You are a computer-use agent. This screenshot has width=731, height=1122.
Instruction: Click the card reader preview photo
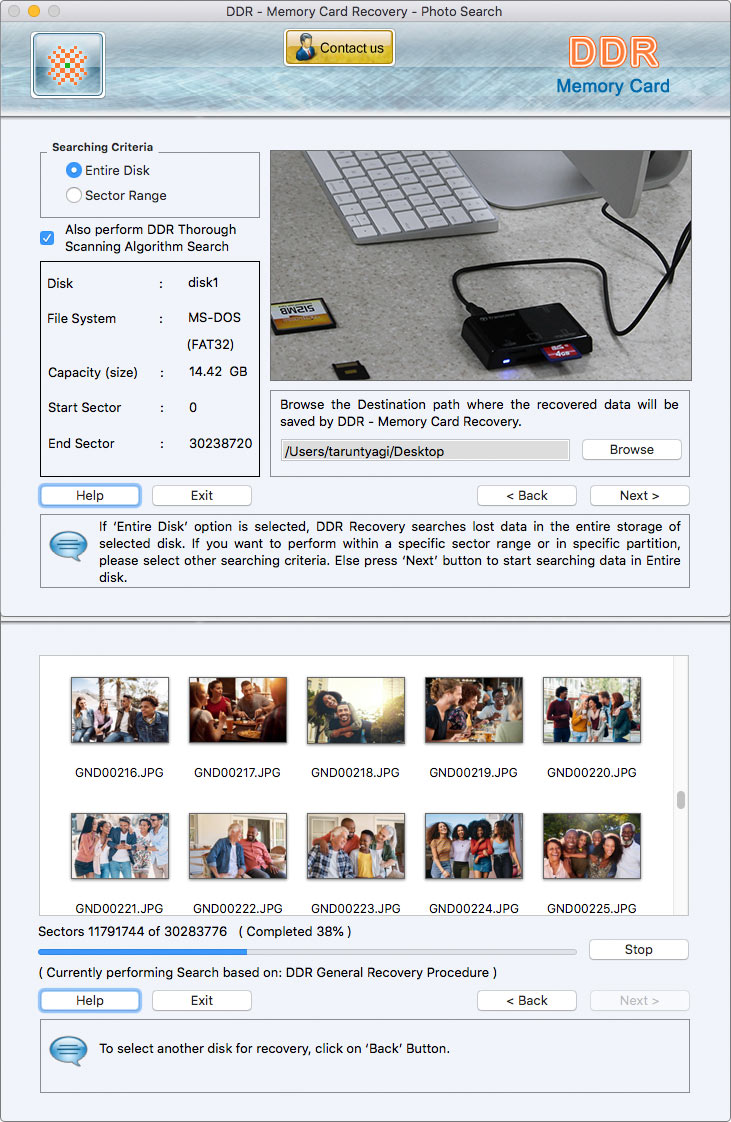click(x=481, y=265)
